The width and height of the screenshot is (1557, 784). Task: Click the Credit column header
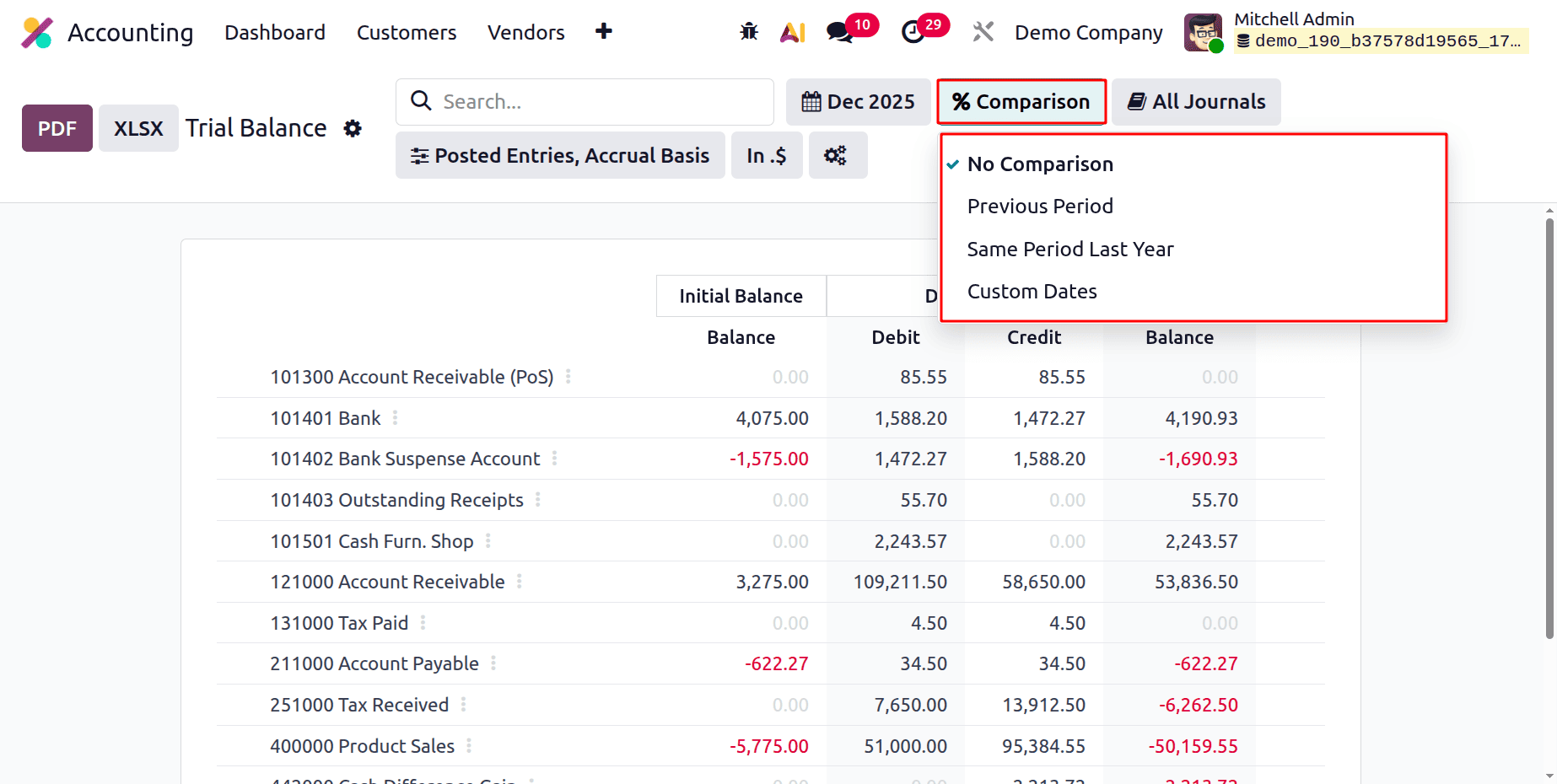point(1034,337)
